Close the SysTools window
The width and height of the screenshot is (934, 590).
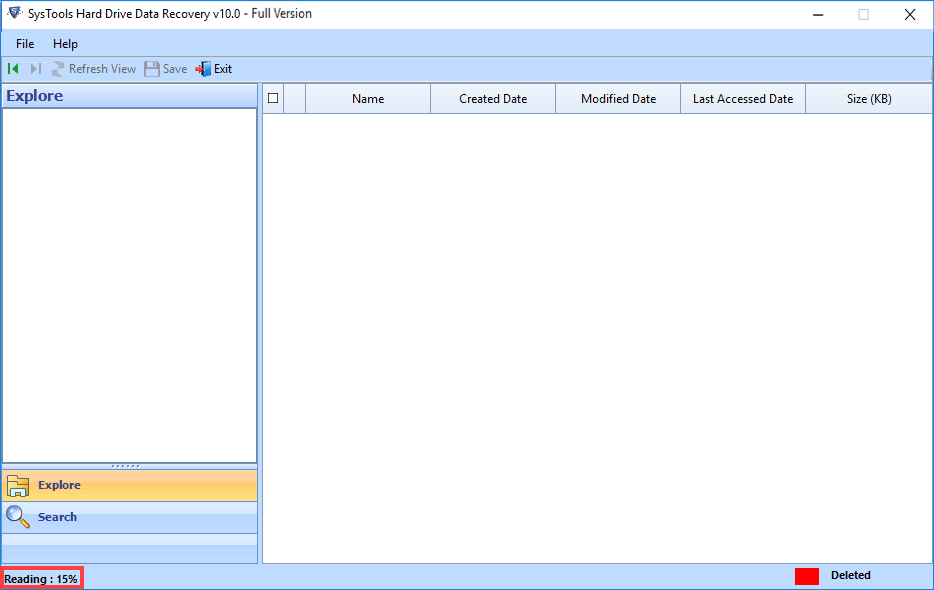910,14
